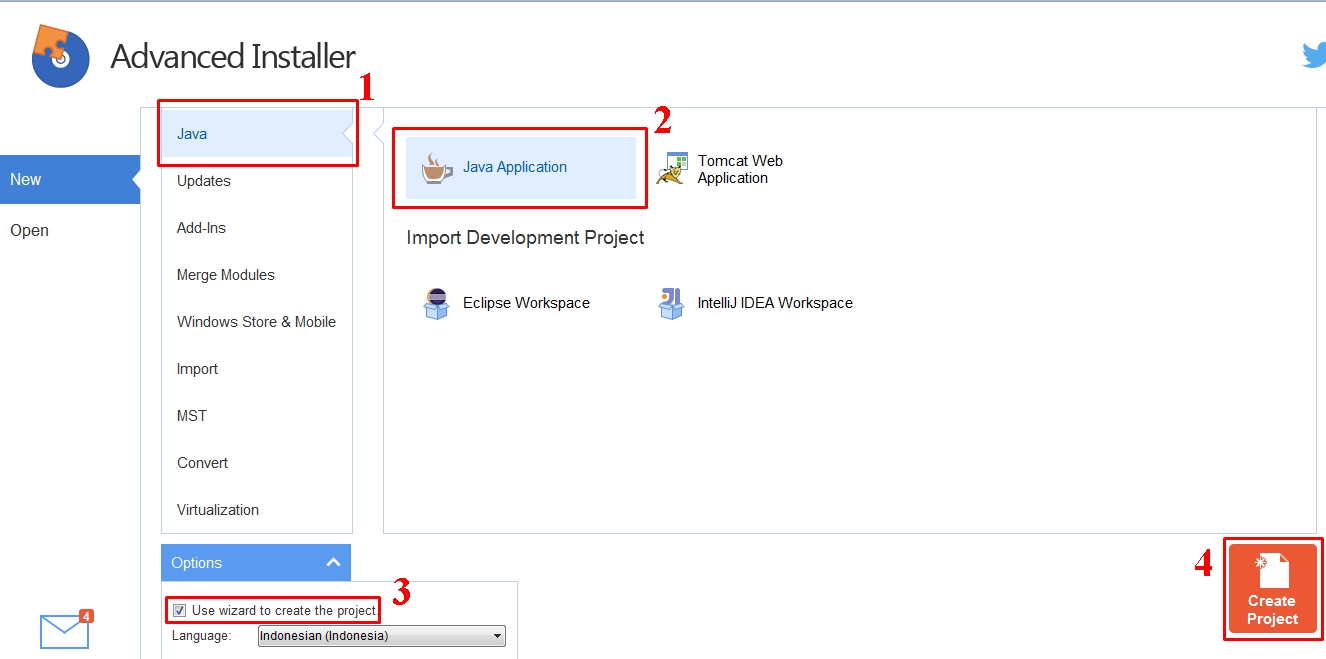Viewport: 1326px width, 659px height.
Task: Select Windows Store & Mobile category
Action: [256, 322]
